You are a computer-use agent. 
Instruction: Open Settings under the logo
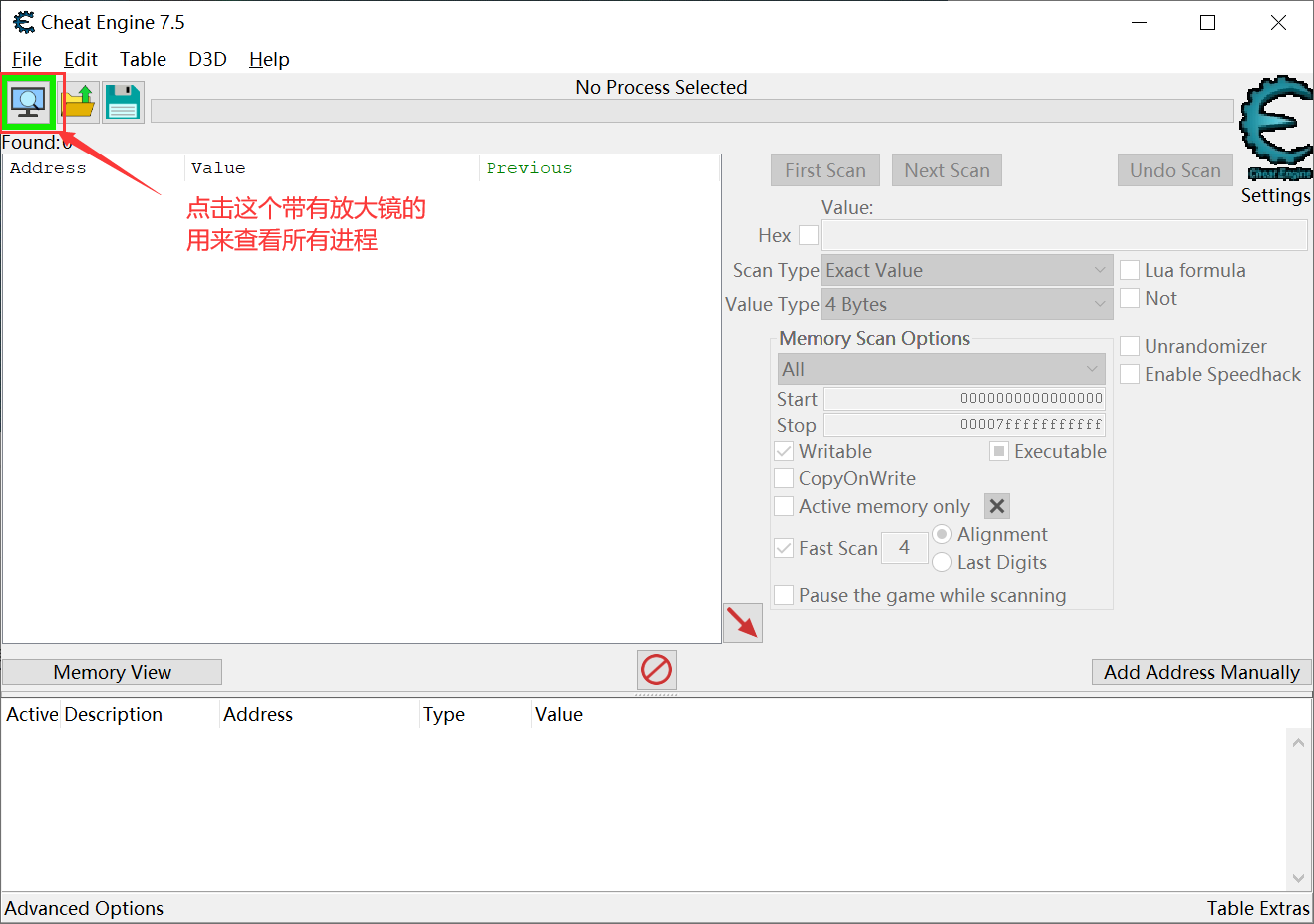pos(1276,195)
